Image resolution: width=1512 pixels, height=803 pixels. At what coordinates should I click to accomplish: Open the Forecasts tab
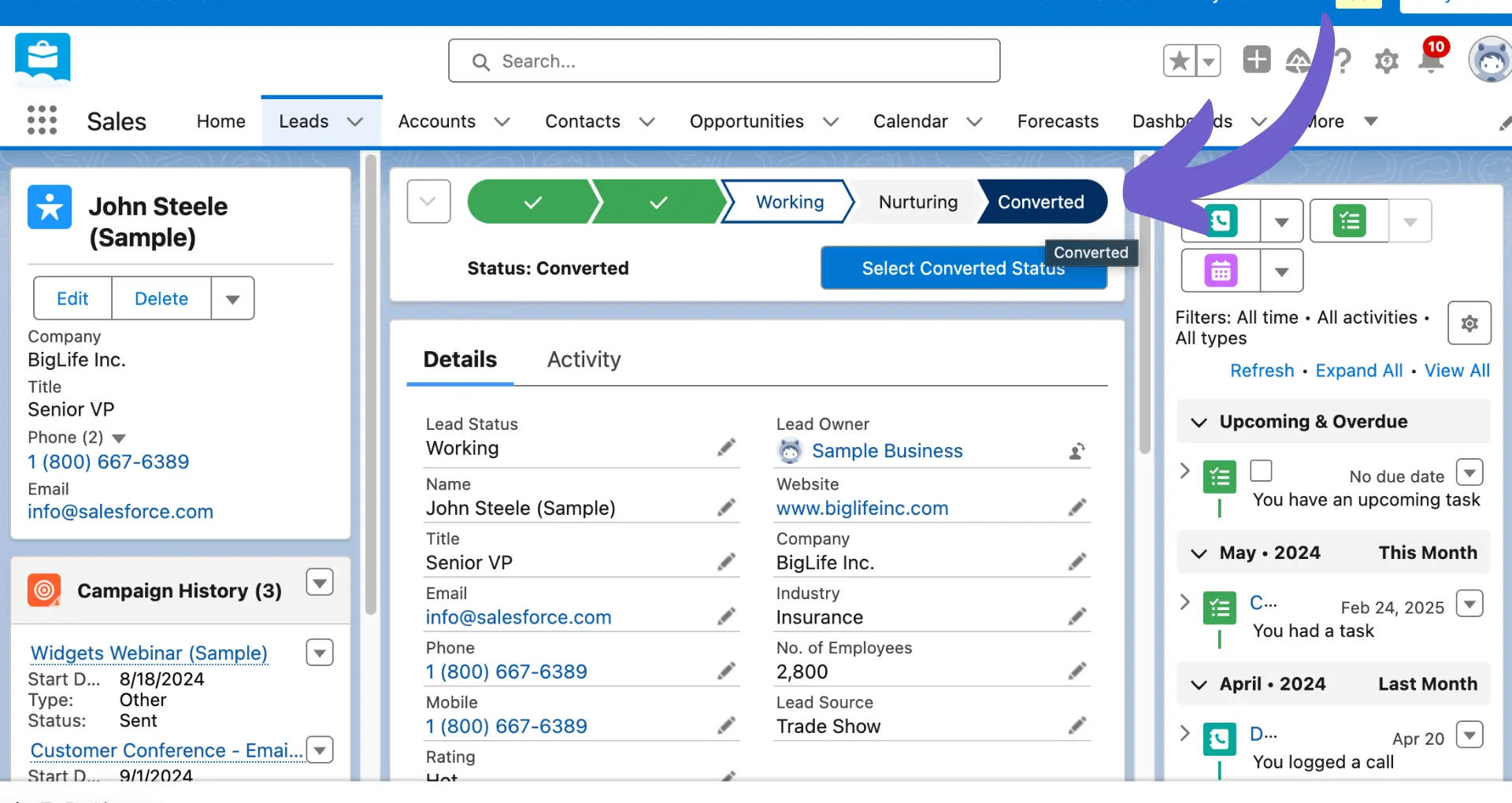click(1058, 121)
